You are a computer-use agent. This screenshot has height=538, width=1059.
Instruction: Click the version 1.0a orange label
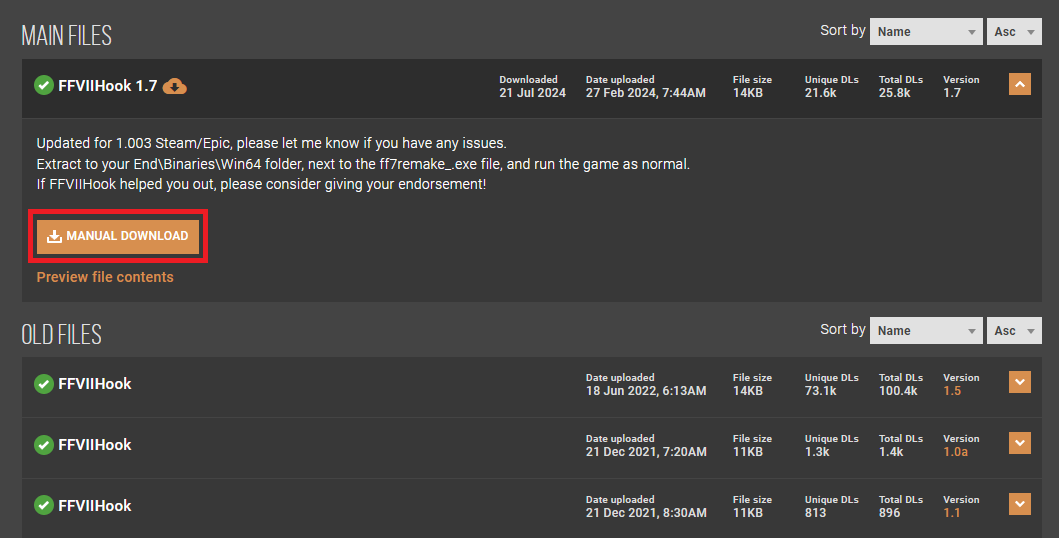pos(956,452)
